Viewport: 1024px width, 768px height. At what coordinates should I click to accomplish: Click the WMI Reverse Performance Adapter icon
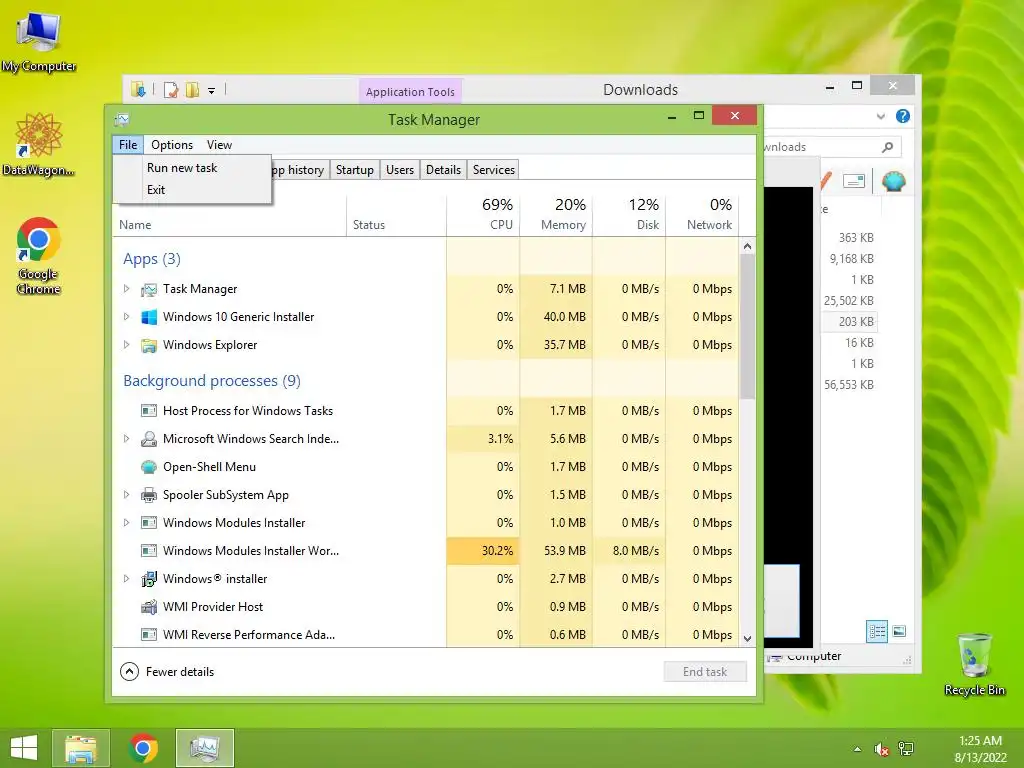tap(149, 635)
